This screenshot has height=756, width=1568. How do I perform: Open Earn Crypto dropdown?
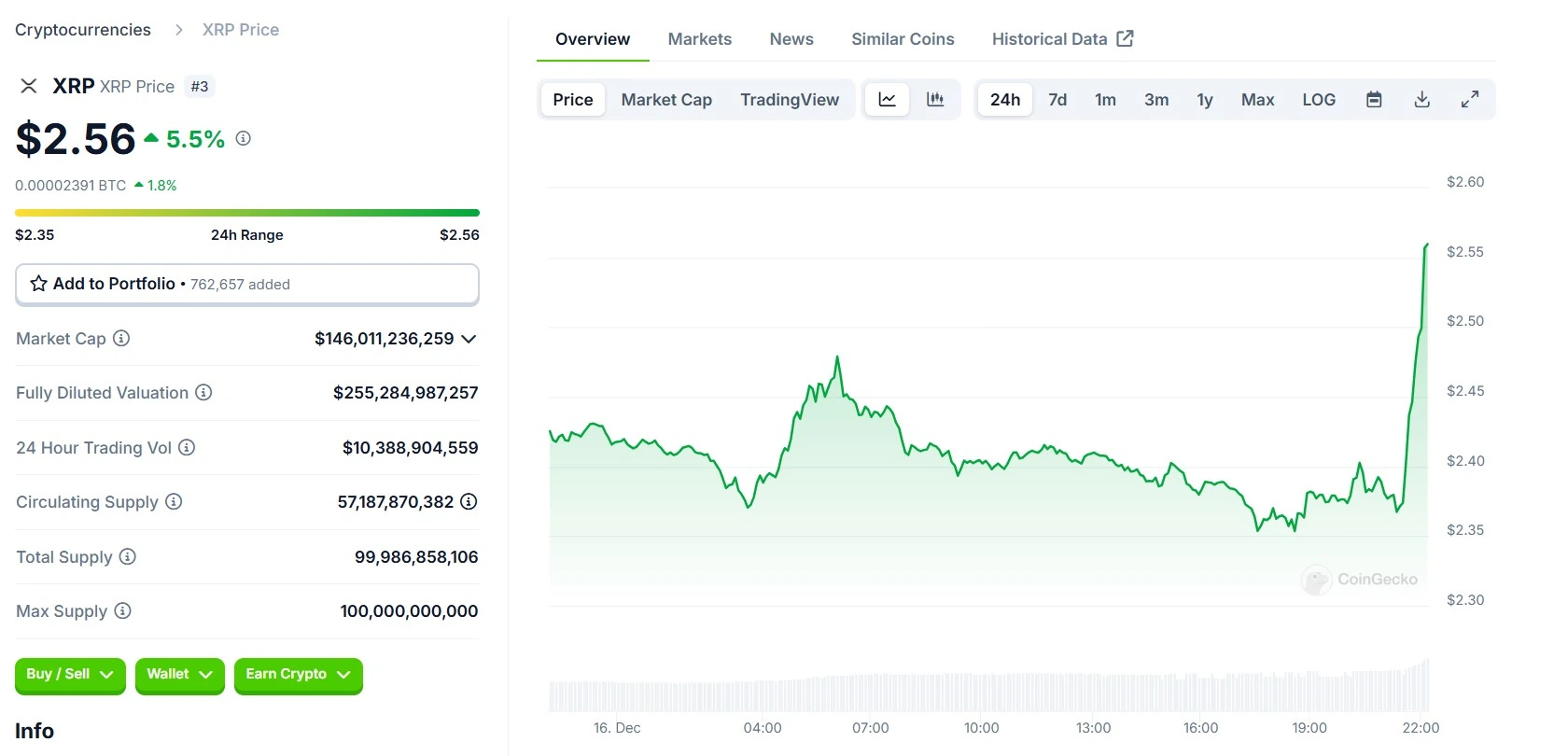298,675
